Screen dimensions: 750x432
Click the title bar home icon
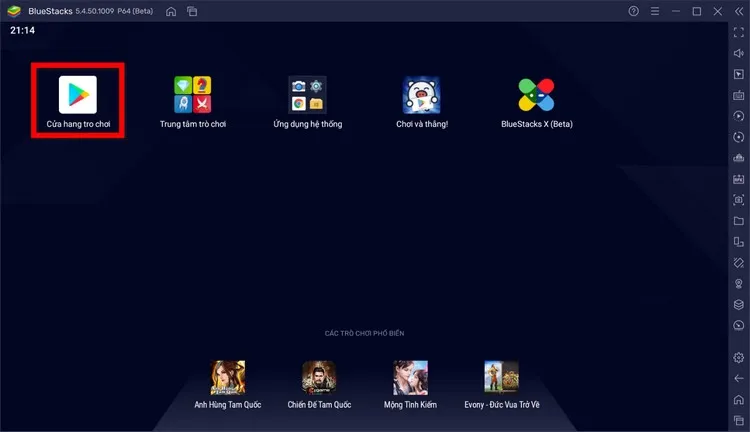(x=171, y=11)
